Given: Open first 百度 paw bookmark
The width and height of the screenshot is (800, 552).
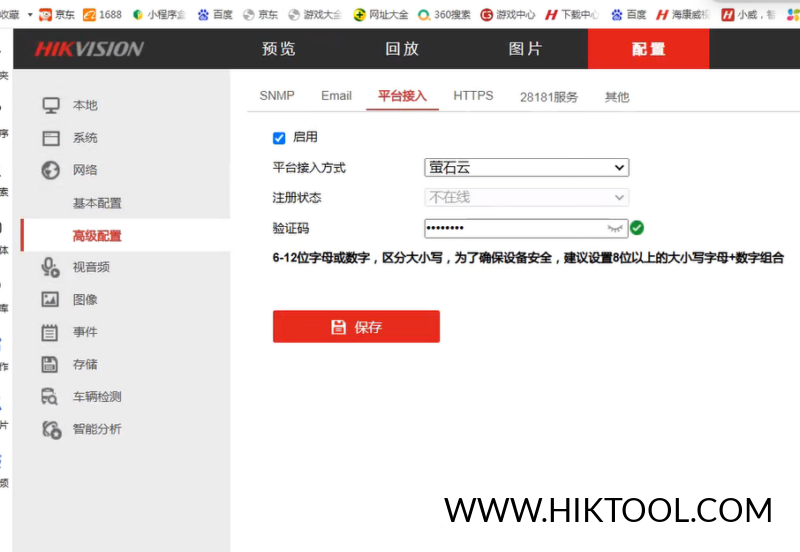Looking at the screenshot, I should pyautogui.click(x=215, y=14).
